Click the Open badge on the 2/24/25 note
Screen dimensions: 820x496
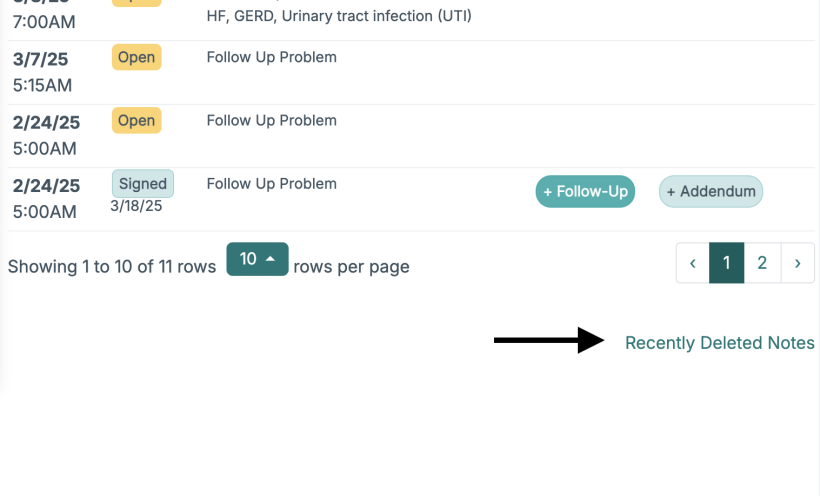136,121
